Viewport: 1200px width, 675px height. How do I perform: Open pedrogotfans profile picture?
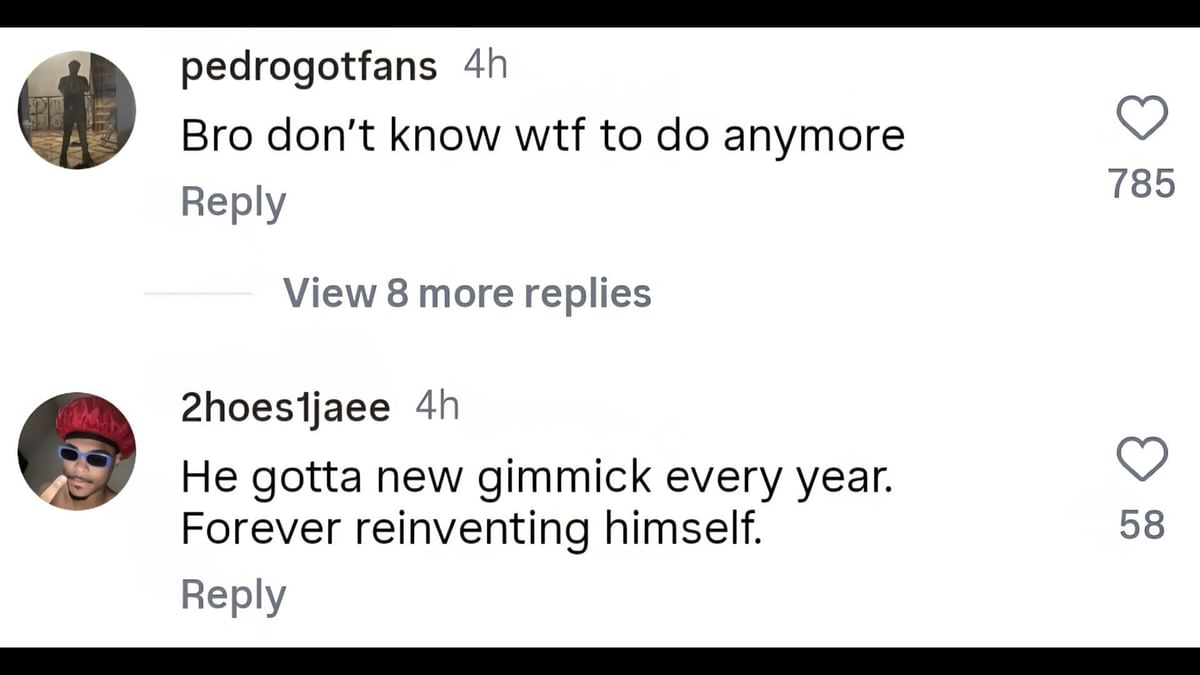click(77, 110)
